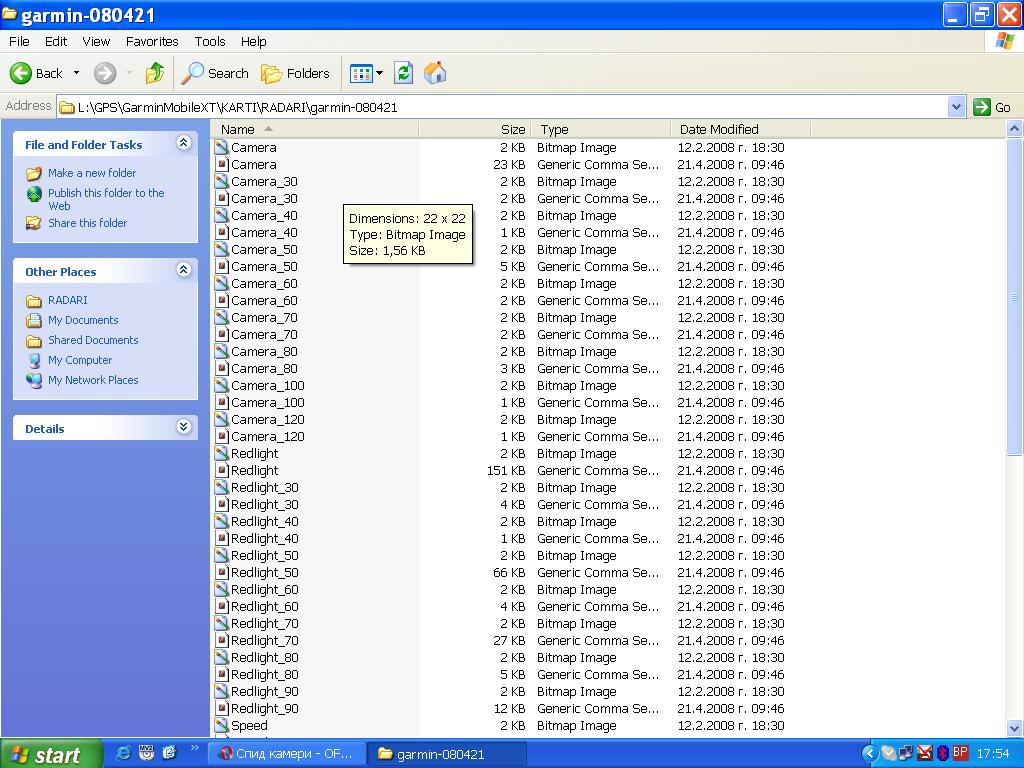Select the Redlight_50 bitmap file icon
Image resolution: width=1024 pixels, height=768 pixels.
tap(221, 556)
